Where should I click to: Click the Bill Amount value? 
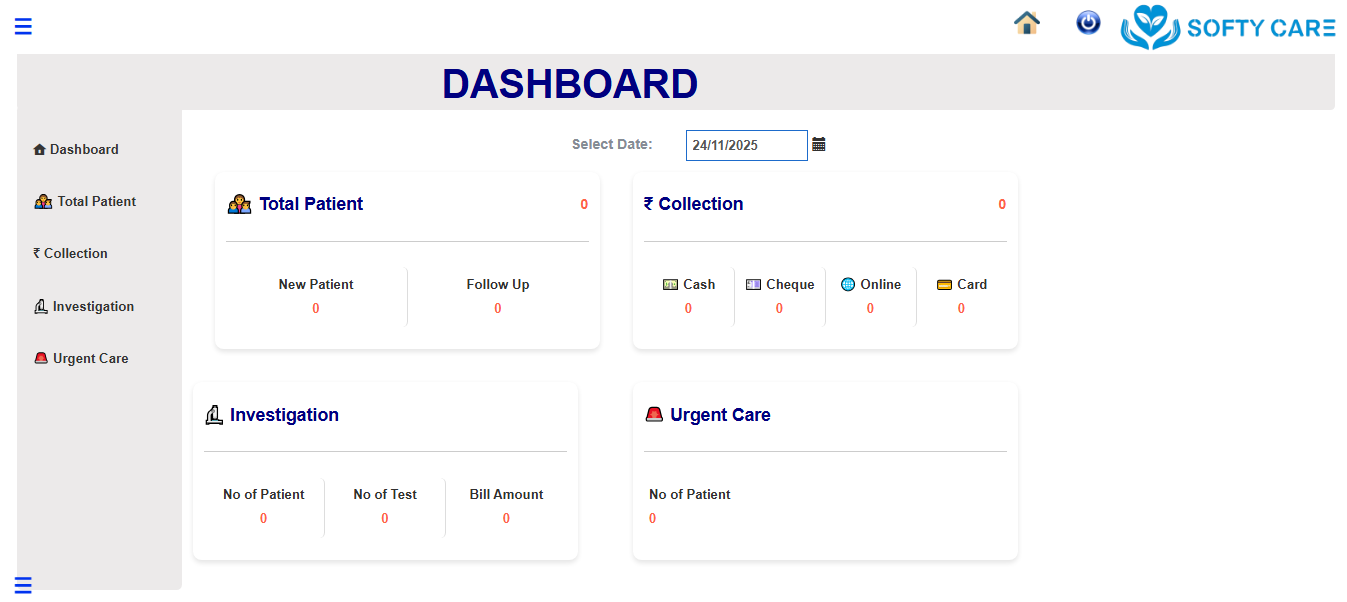(506, 518)
